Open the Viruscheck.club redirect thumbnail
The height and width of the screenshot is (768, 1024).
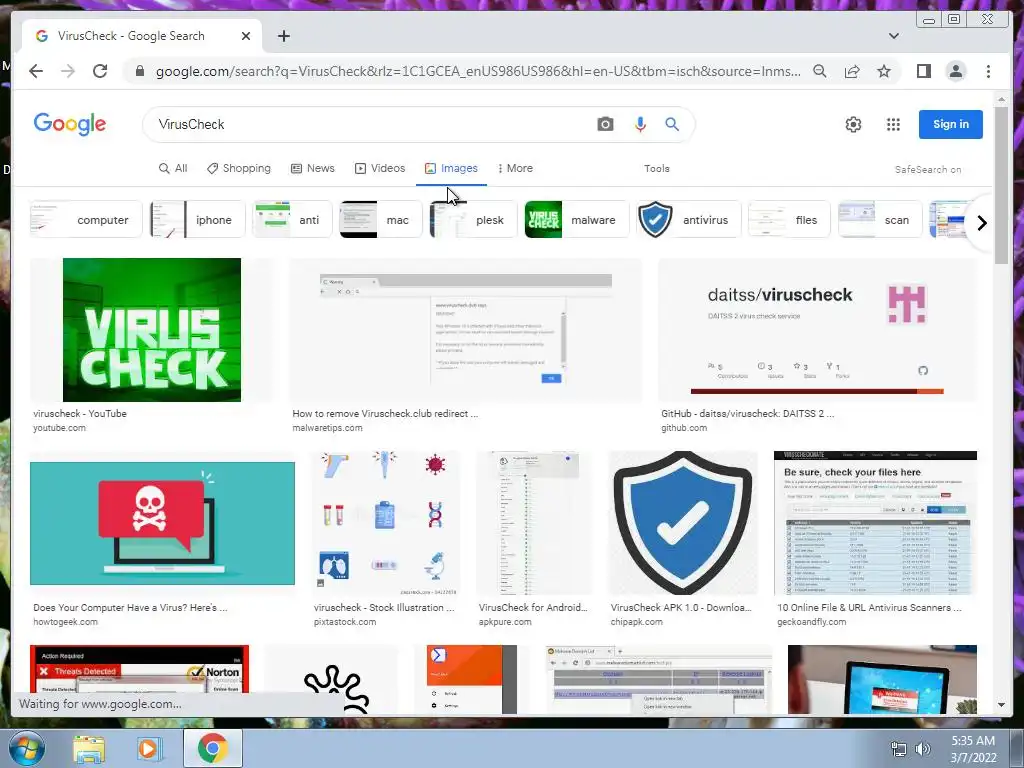[466, 330]
